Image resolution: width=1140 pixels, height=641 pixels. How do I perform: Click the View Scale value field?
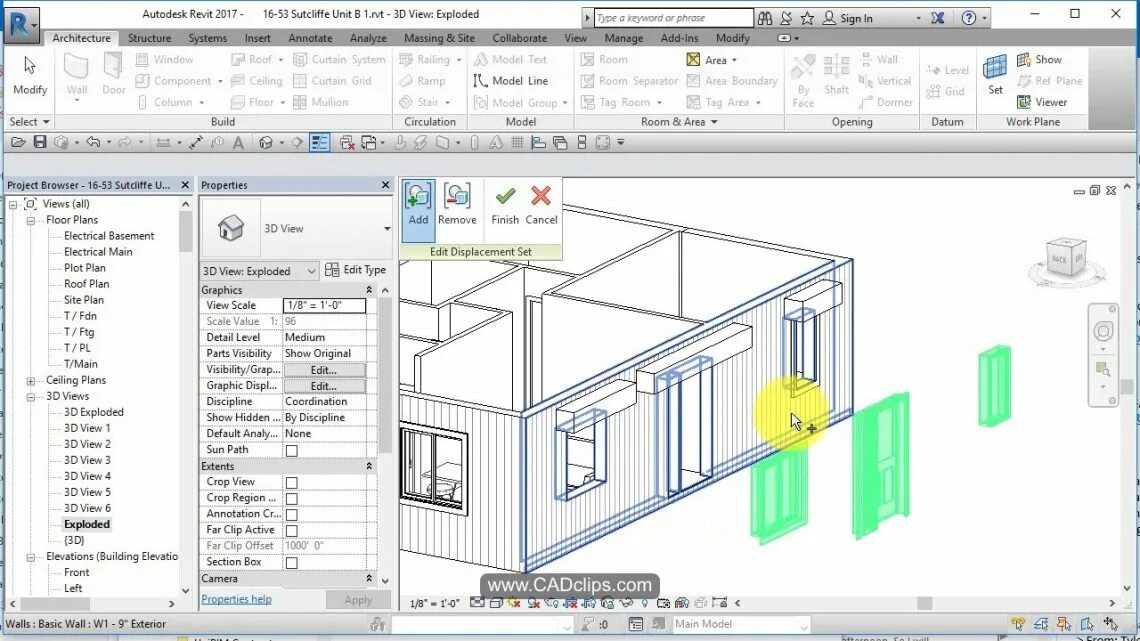[x=324, y=305]
